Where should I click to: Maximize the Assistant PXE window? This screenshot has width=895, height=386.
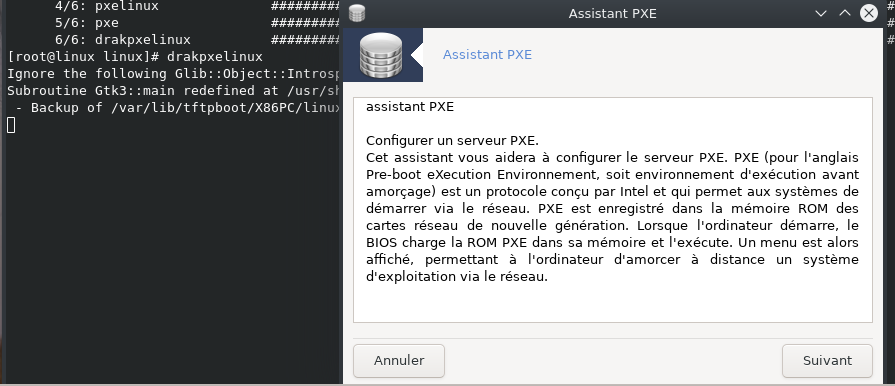coord(845,13)
